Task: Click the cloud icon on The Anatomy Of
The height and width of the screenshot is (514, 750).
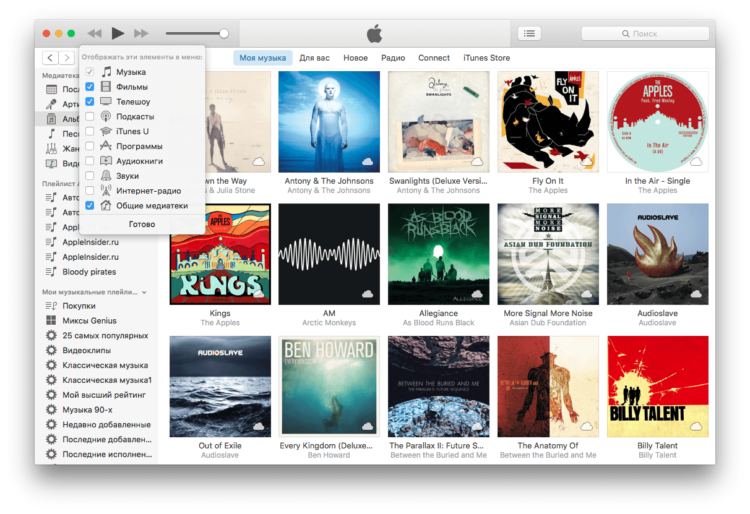Action: click(x=586, y=426)
